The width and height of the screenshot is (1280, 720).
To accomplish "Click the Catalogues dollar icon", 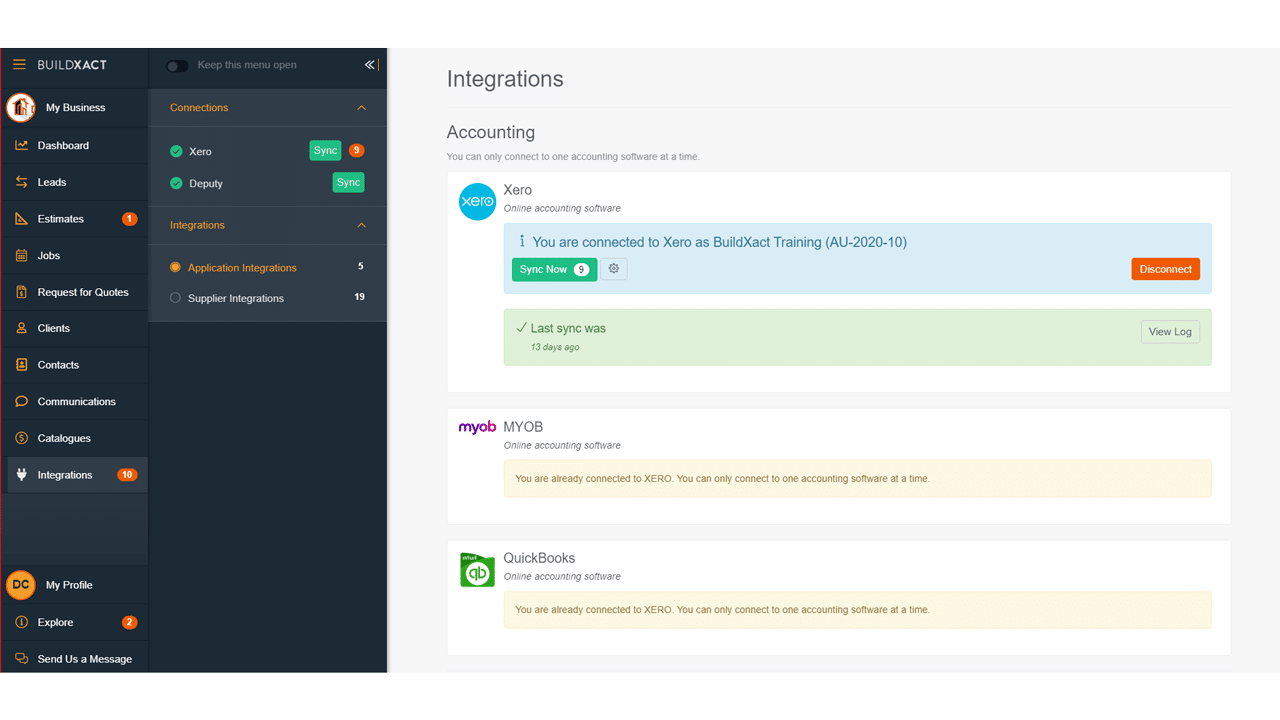I will 21,438.
